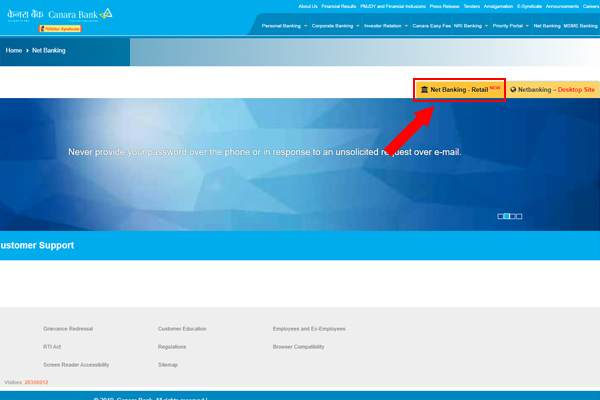The width and height of the screenshot is (600, 400).
Task: Open Grievance Redressal footer link
Action: (68, 329)
